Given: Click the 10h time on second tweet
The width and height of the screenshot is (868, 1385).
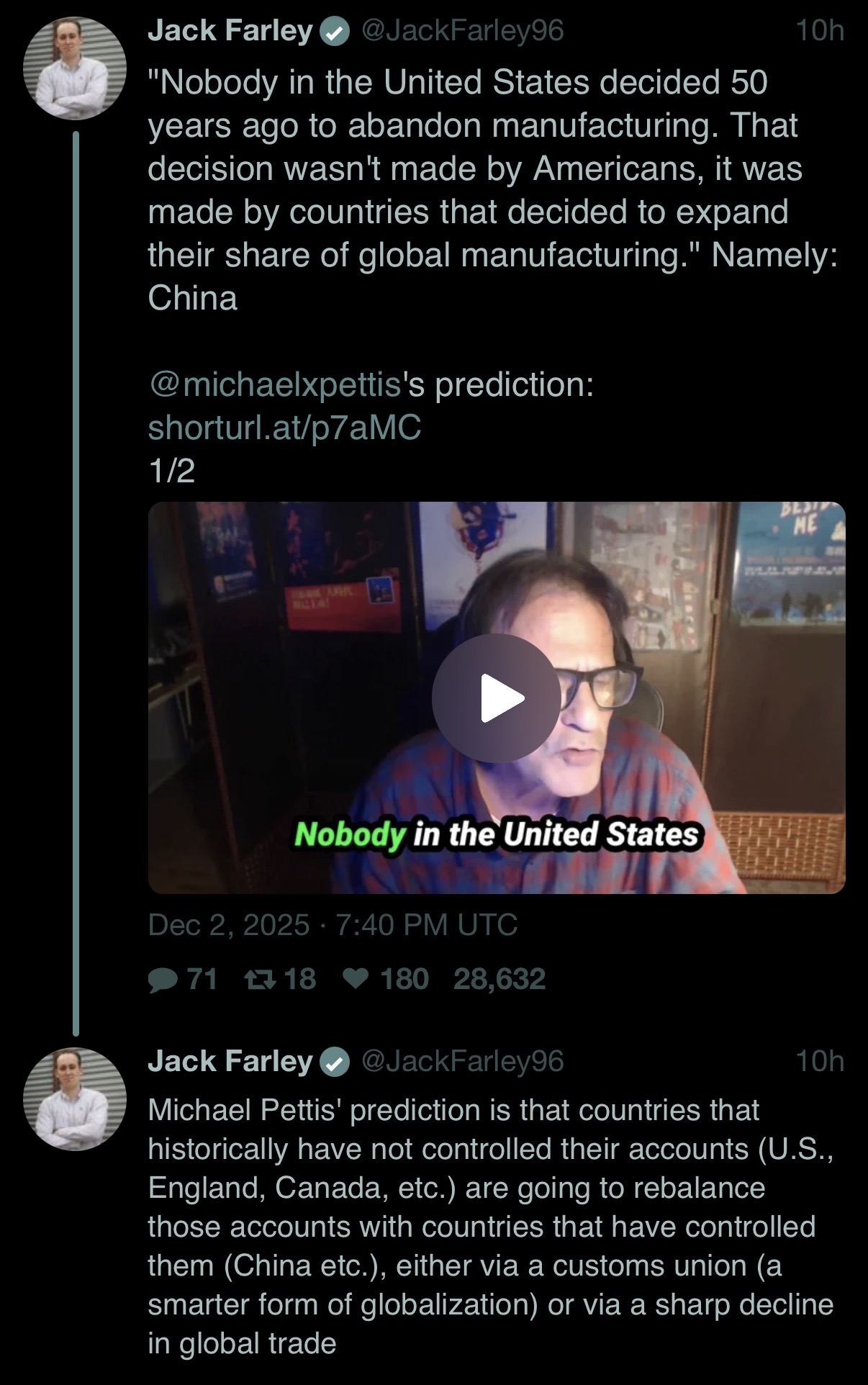Looking at the screenshot, I should 819,1061.
